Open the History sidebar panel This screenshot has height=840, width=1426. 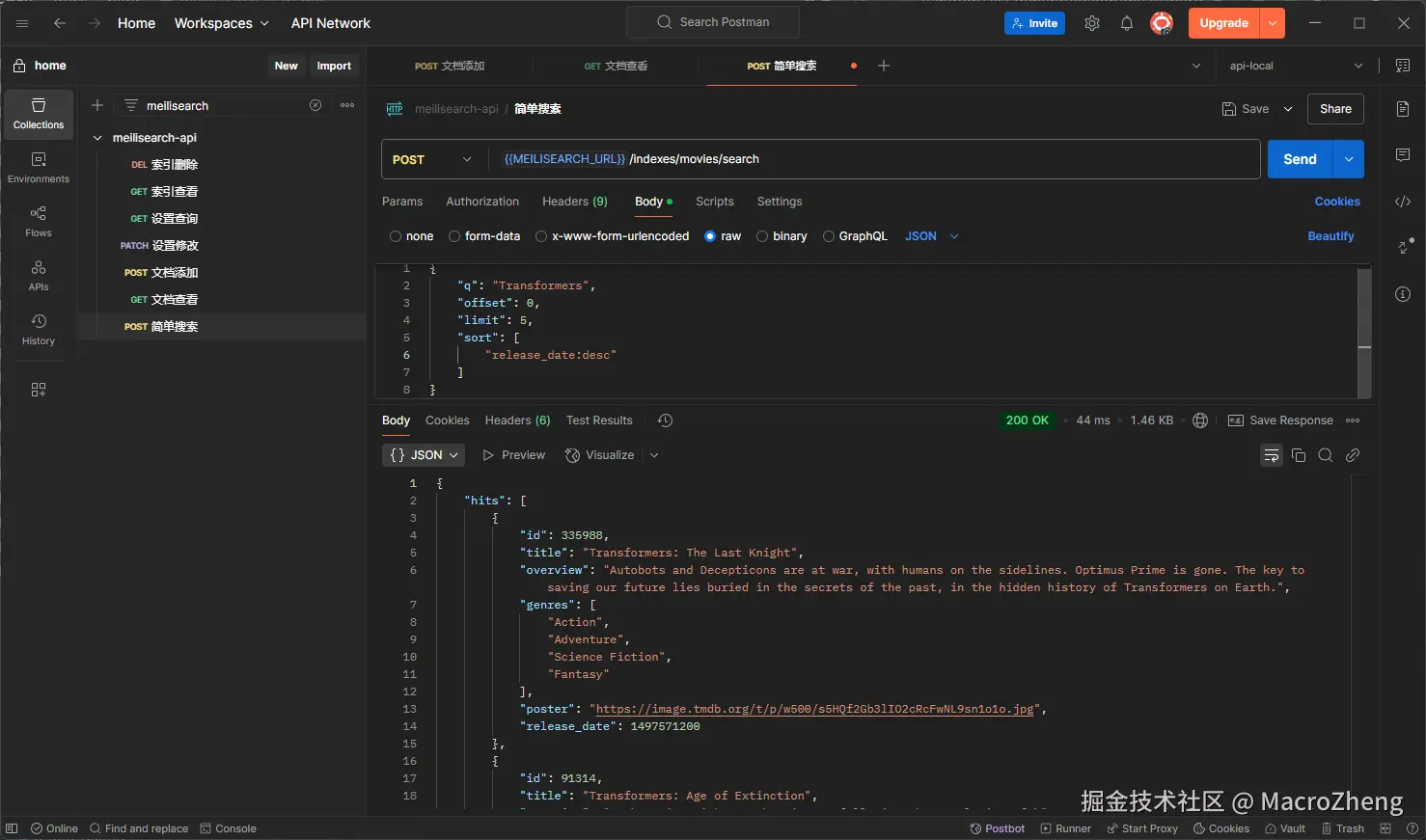39,330
